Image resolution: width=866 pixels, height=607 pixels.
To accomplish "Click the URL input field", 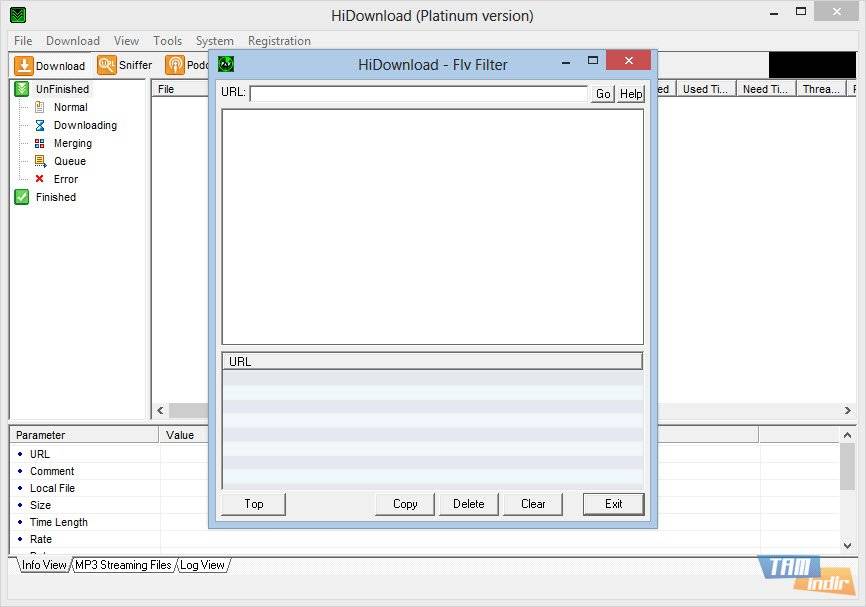I will point(418,93).
